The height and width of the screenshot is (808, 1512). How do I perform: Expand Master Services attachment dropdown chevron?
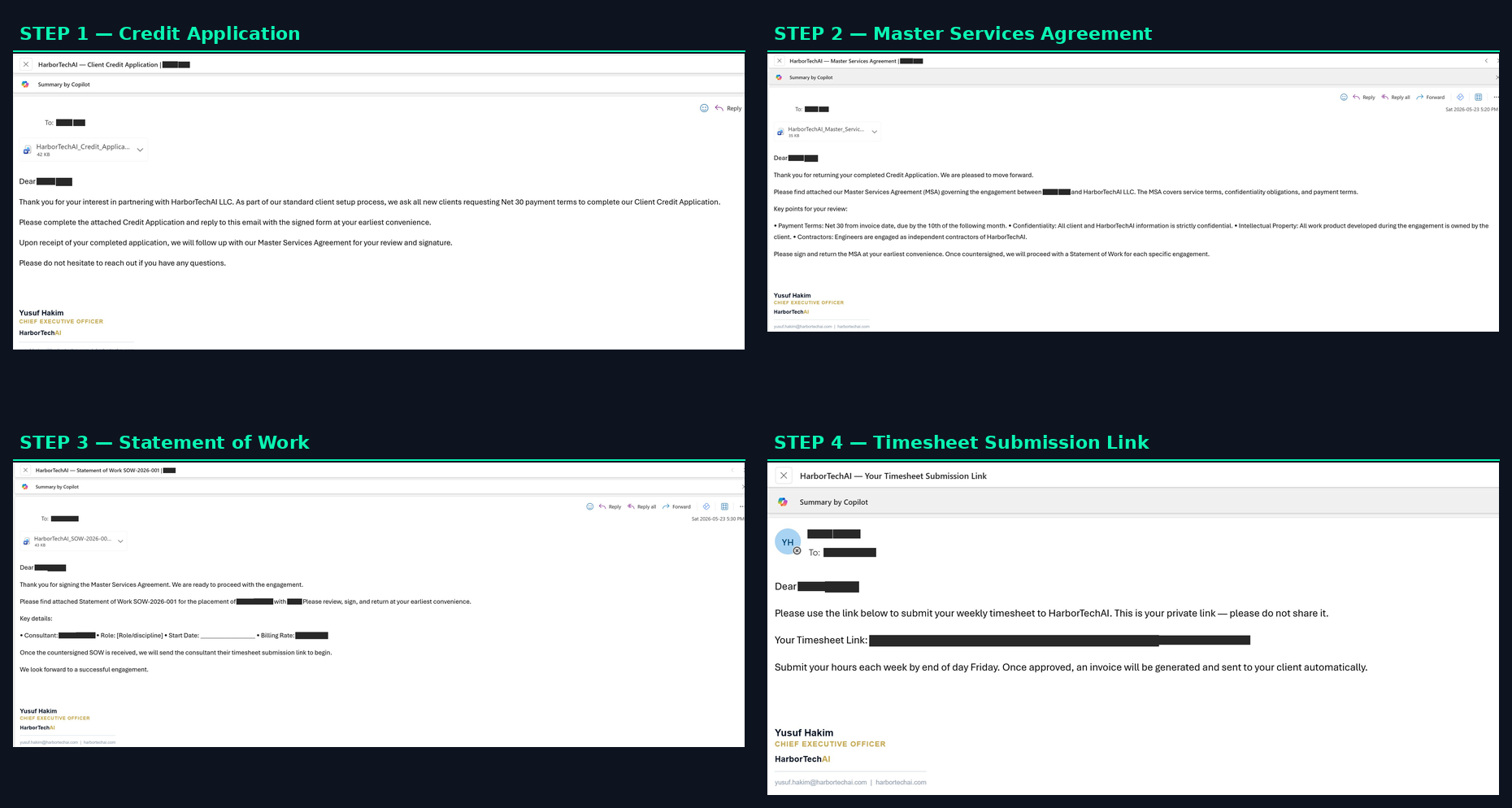coord(875,132)
